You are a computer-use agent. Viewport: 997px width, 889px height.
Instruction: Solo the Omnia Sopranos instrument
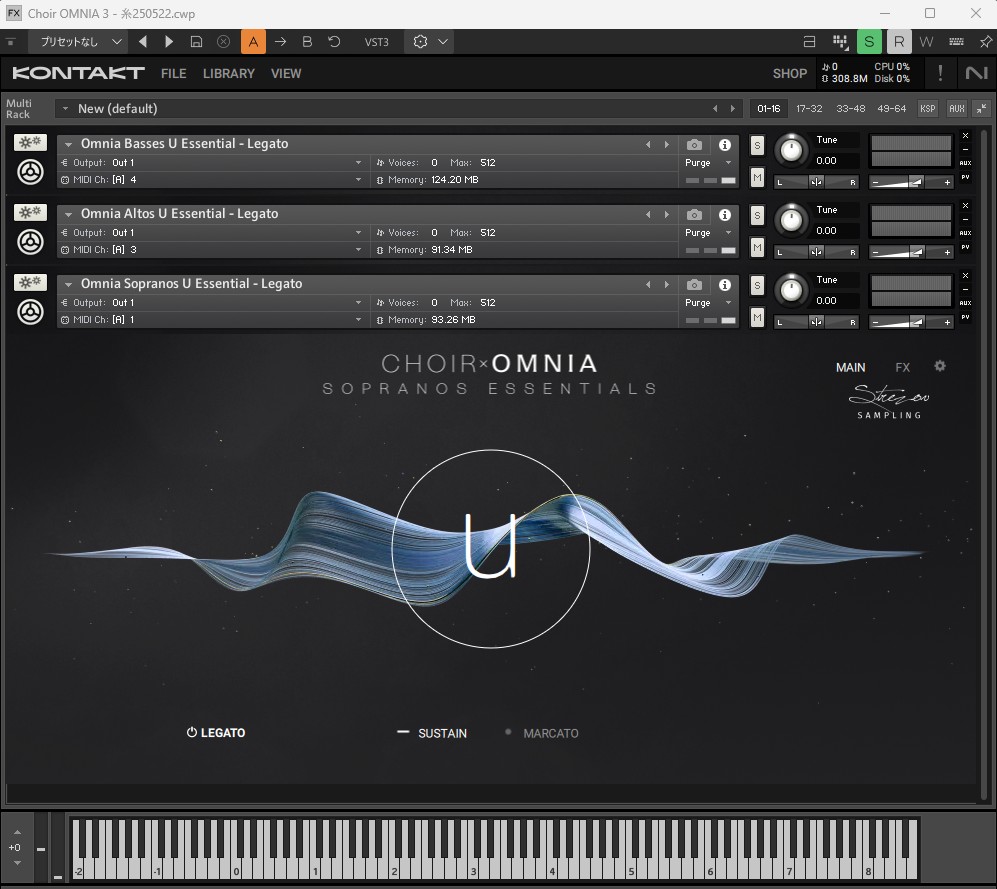[757, 285]
